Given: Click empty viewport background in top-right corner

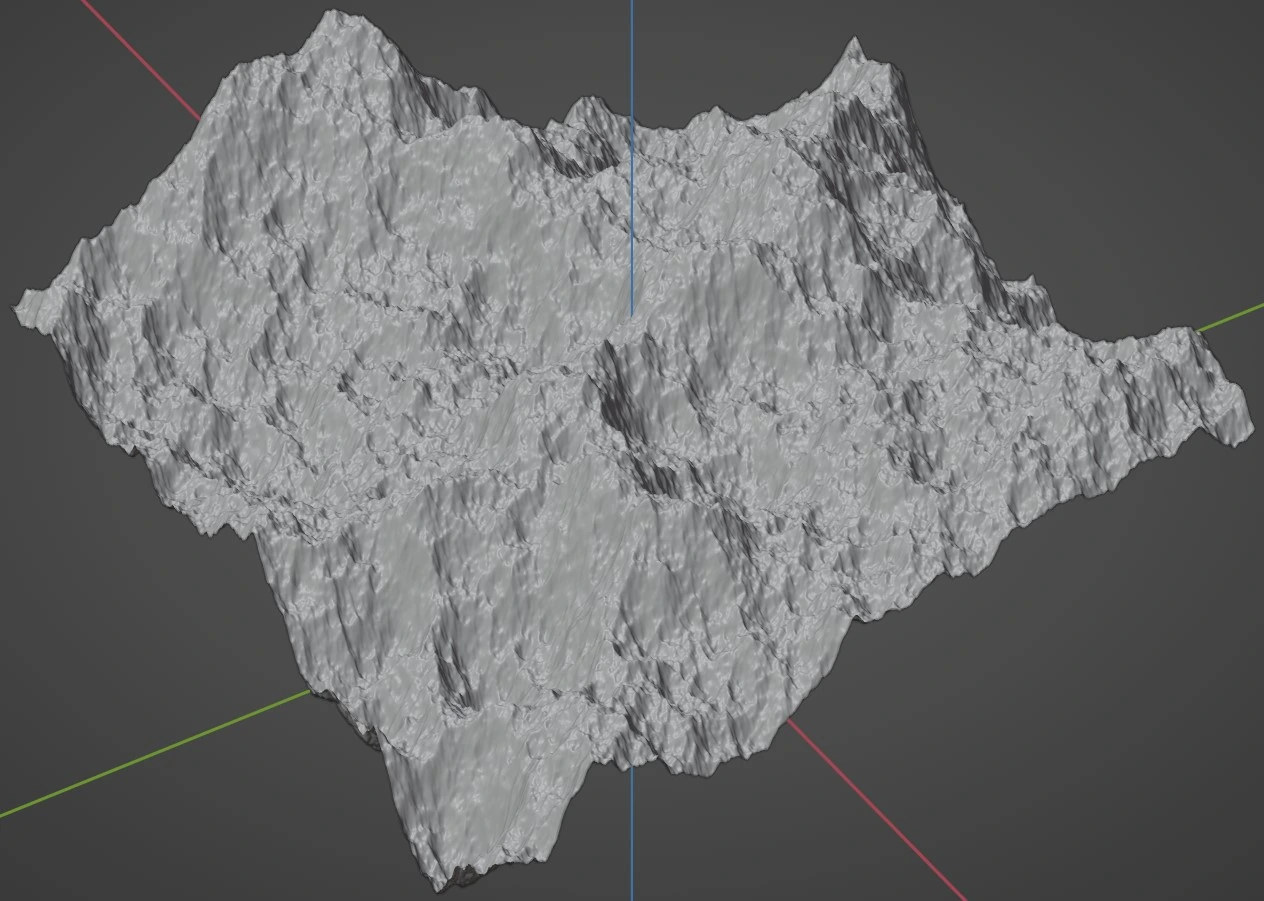Looking at the screenshot, I should [x=1150, y=80].
